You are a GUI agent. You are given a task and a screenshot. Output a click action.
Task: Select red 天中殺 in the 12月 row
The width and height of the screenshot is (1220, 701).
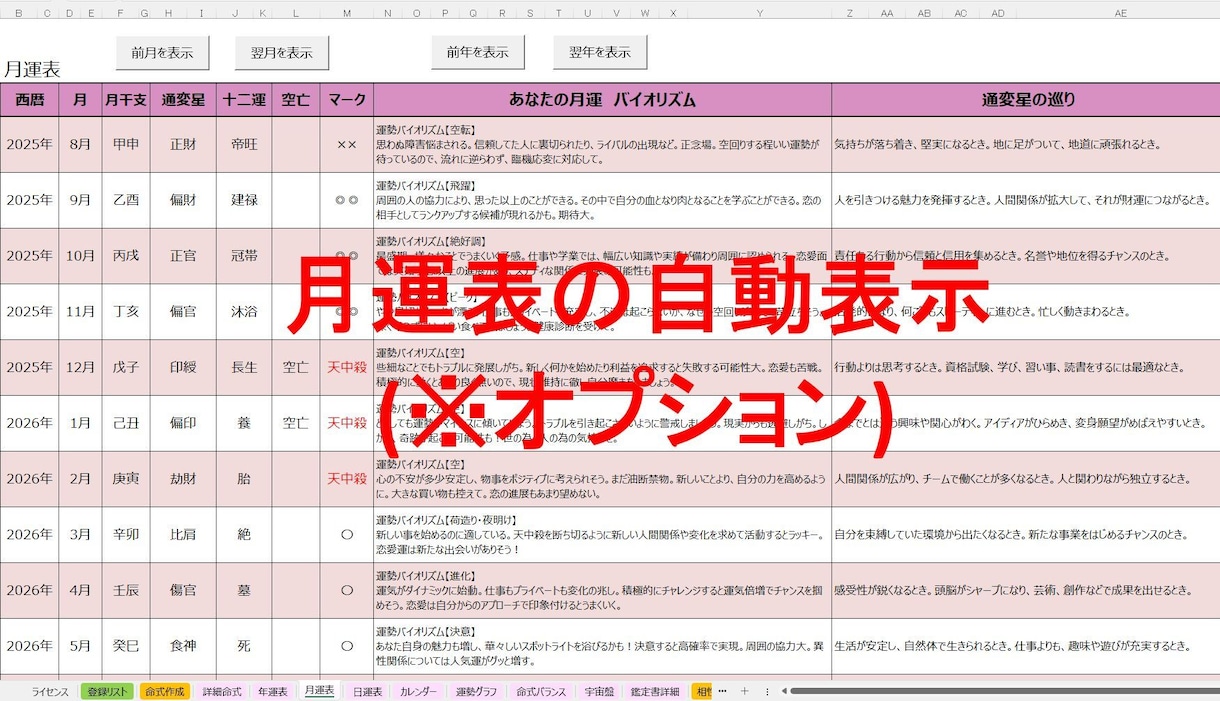click(x=347, y=367)
